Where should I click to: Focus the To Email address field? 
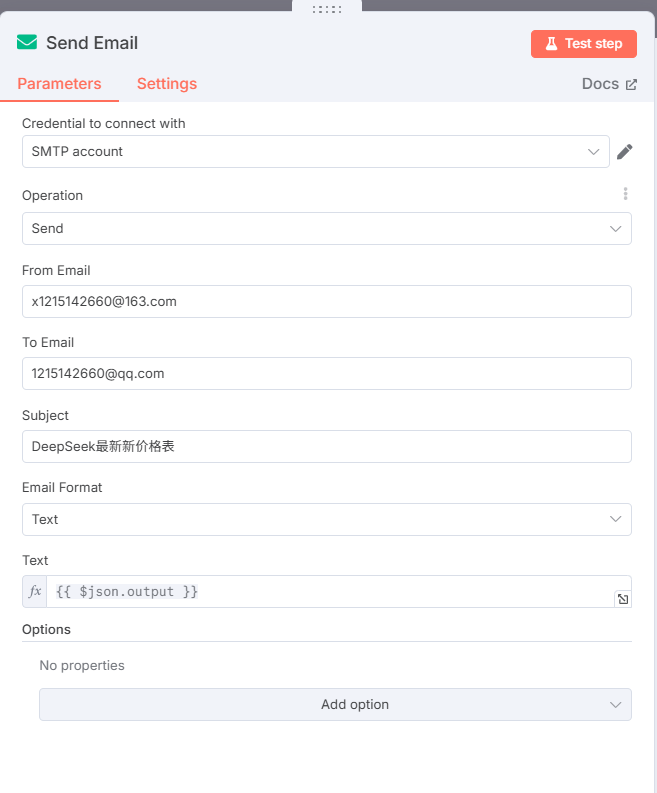coord(326,374)
